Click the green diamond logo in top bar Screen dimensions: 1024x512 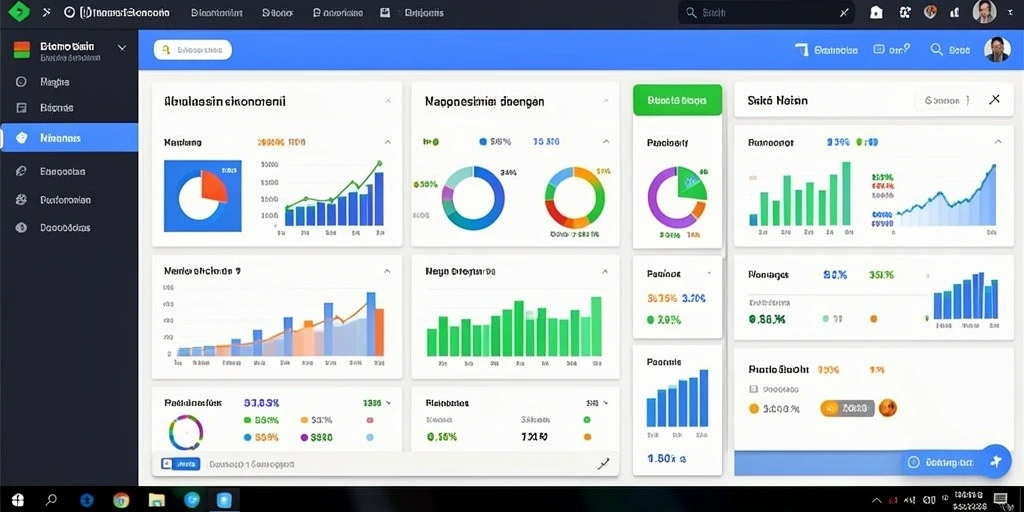click(21, 11)
